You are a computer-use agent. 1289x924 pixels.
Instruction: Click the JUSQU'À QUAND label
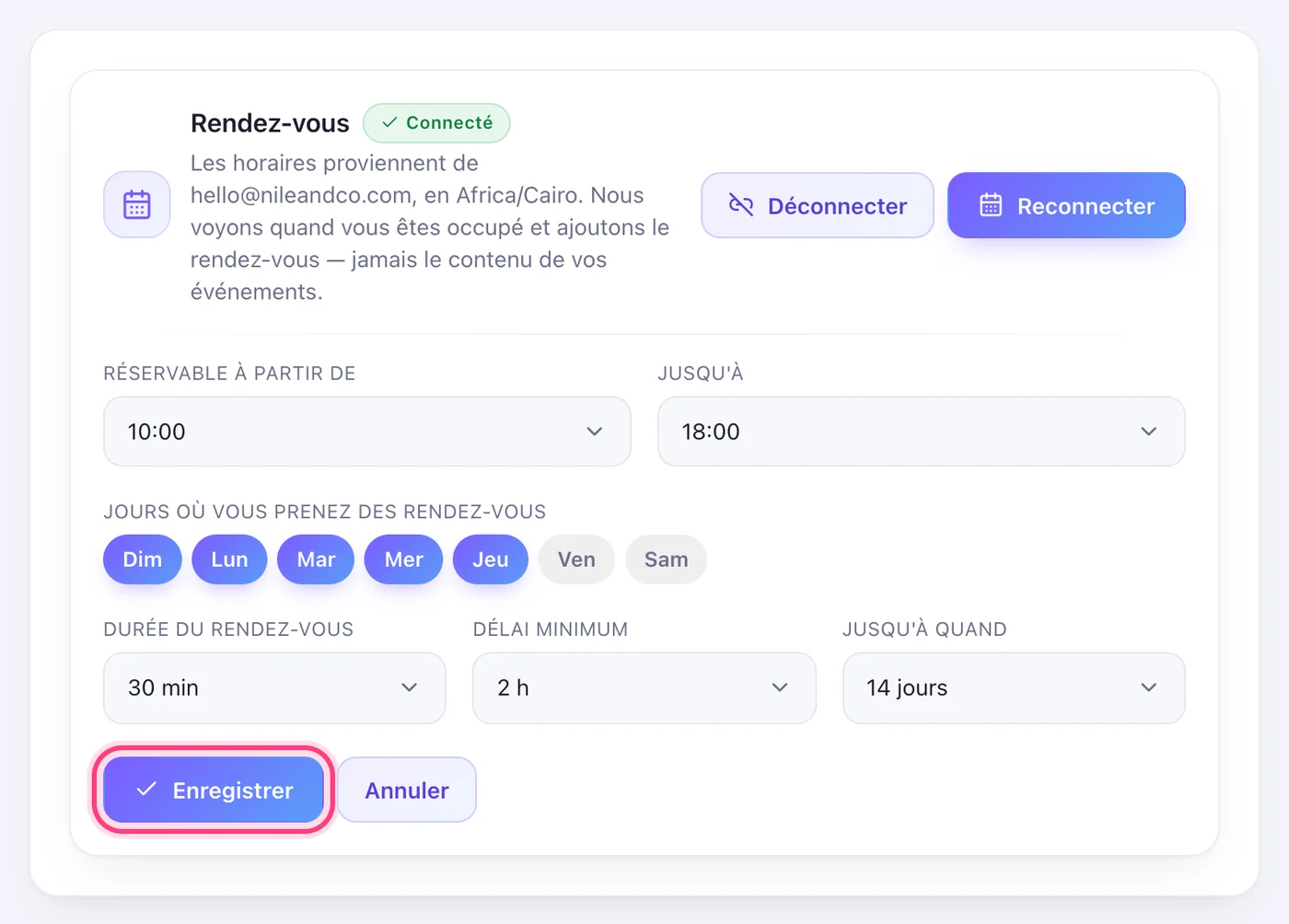pyautogui.click(x=924, y=629)
